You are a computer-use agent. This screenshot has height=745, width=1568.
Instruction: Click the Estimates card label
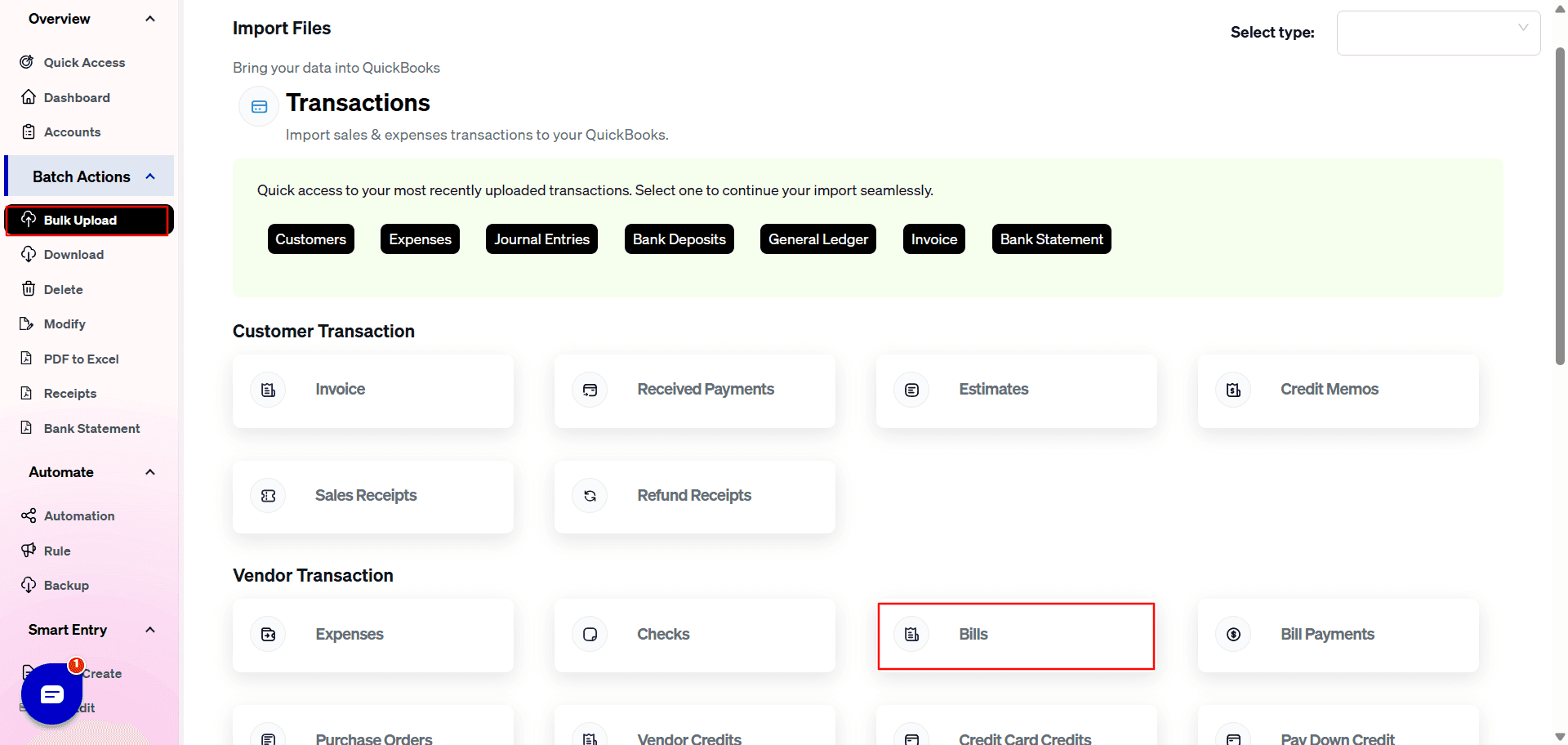tap(994, 389)
